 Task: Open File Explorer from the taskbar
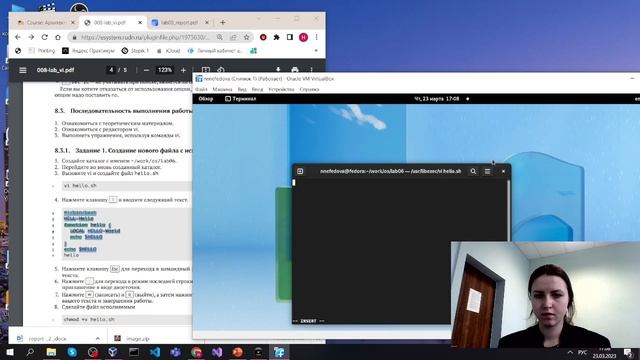tap(51, 352)
